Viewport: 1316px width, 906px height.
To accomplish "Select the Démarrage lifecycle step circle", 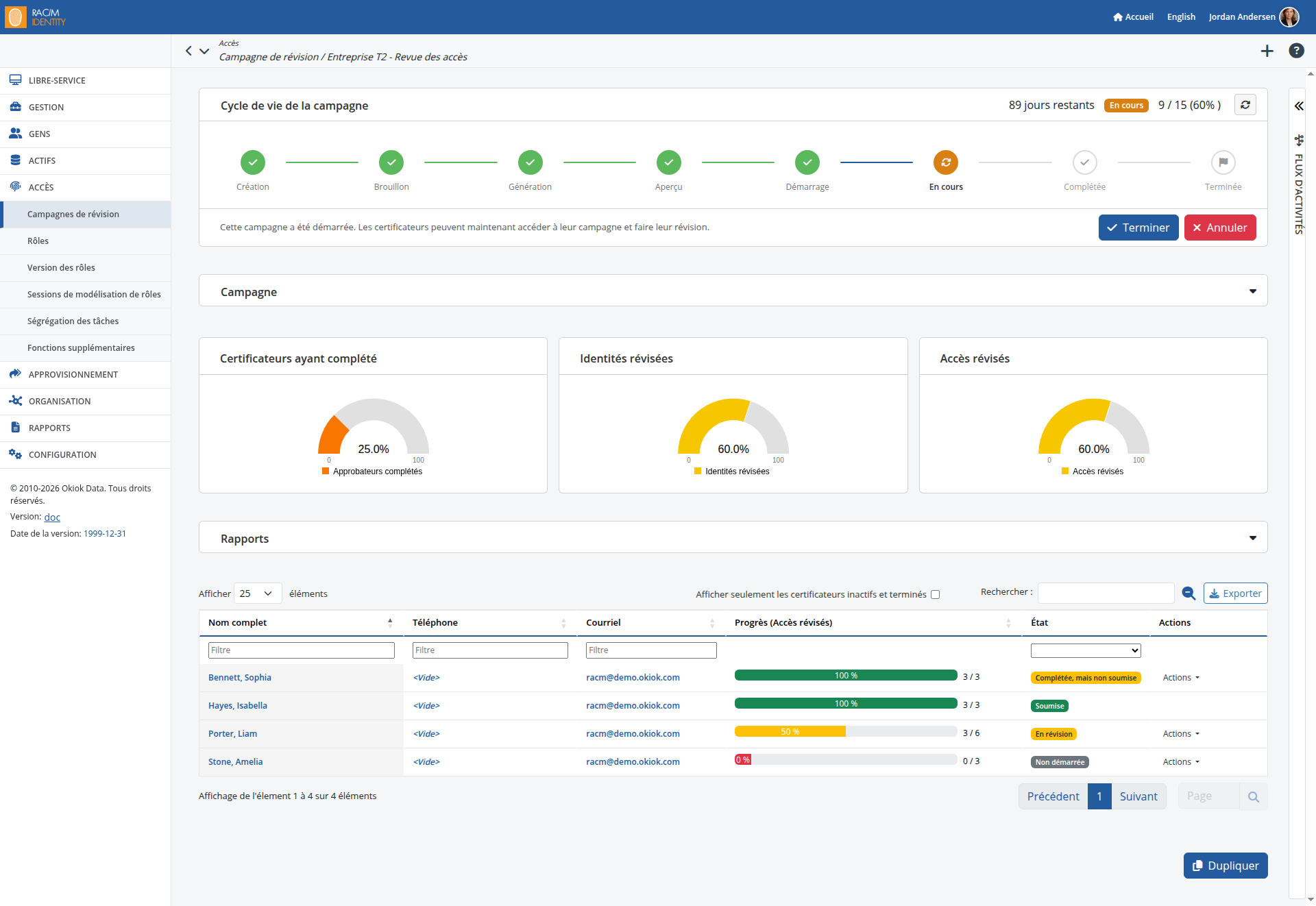I will coord(807,162).
